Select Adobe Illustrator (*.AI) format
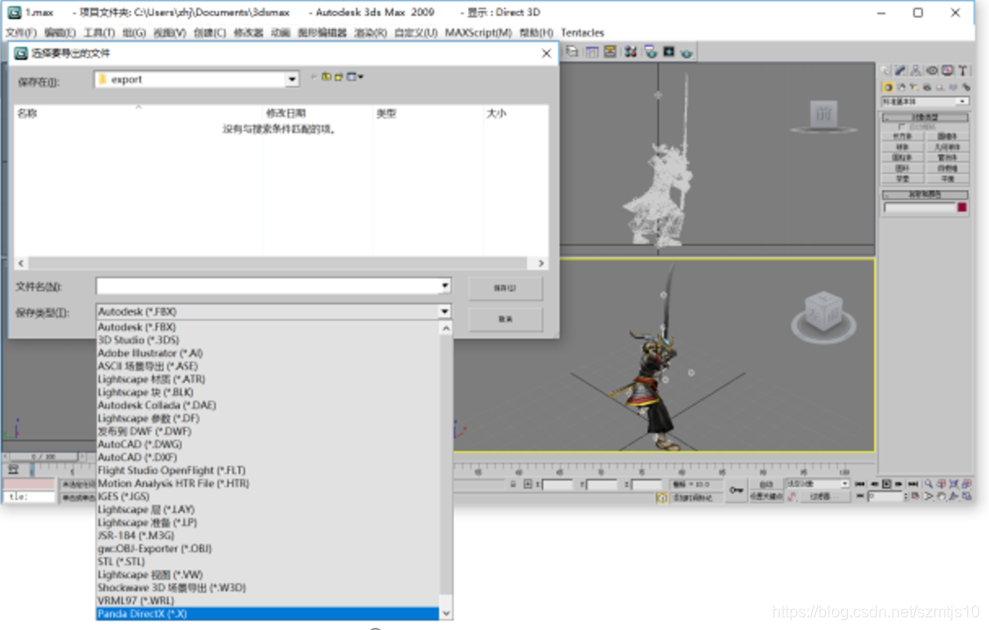989x630 pixels. pyautogui.click(x=267, y=353)
